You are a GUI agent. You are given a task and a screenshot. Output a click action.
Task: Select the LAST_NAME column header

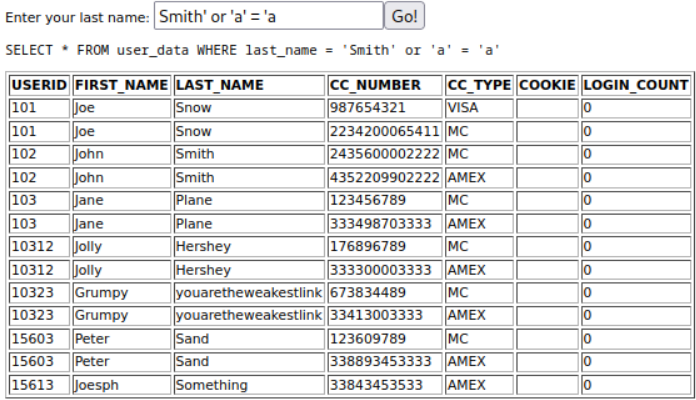(249, 85)
